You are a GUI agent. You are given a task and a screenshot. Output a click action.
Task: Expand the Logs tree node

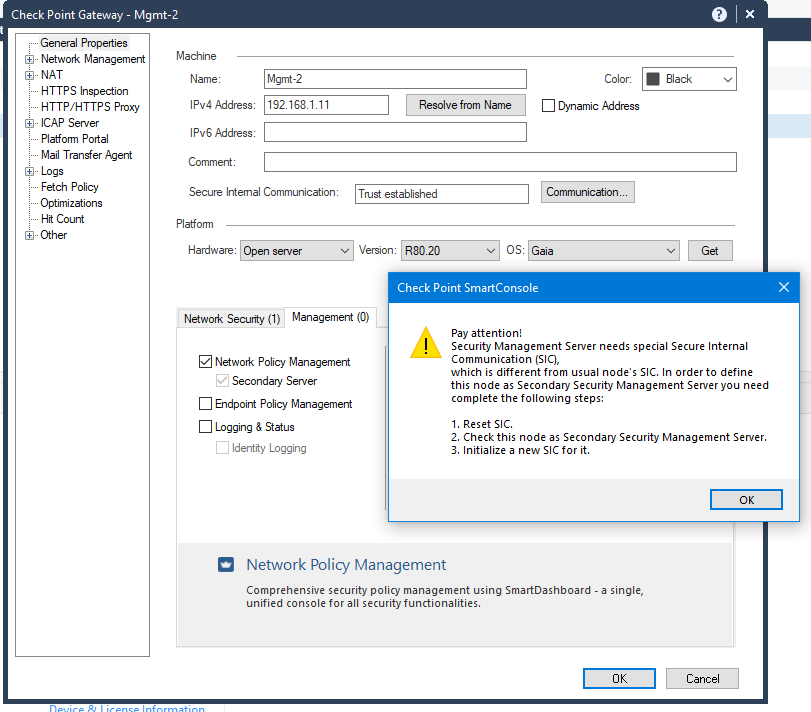30,172
